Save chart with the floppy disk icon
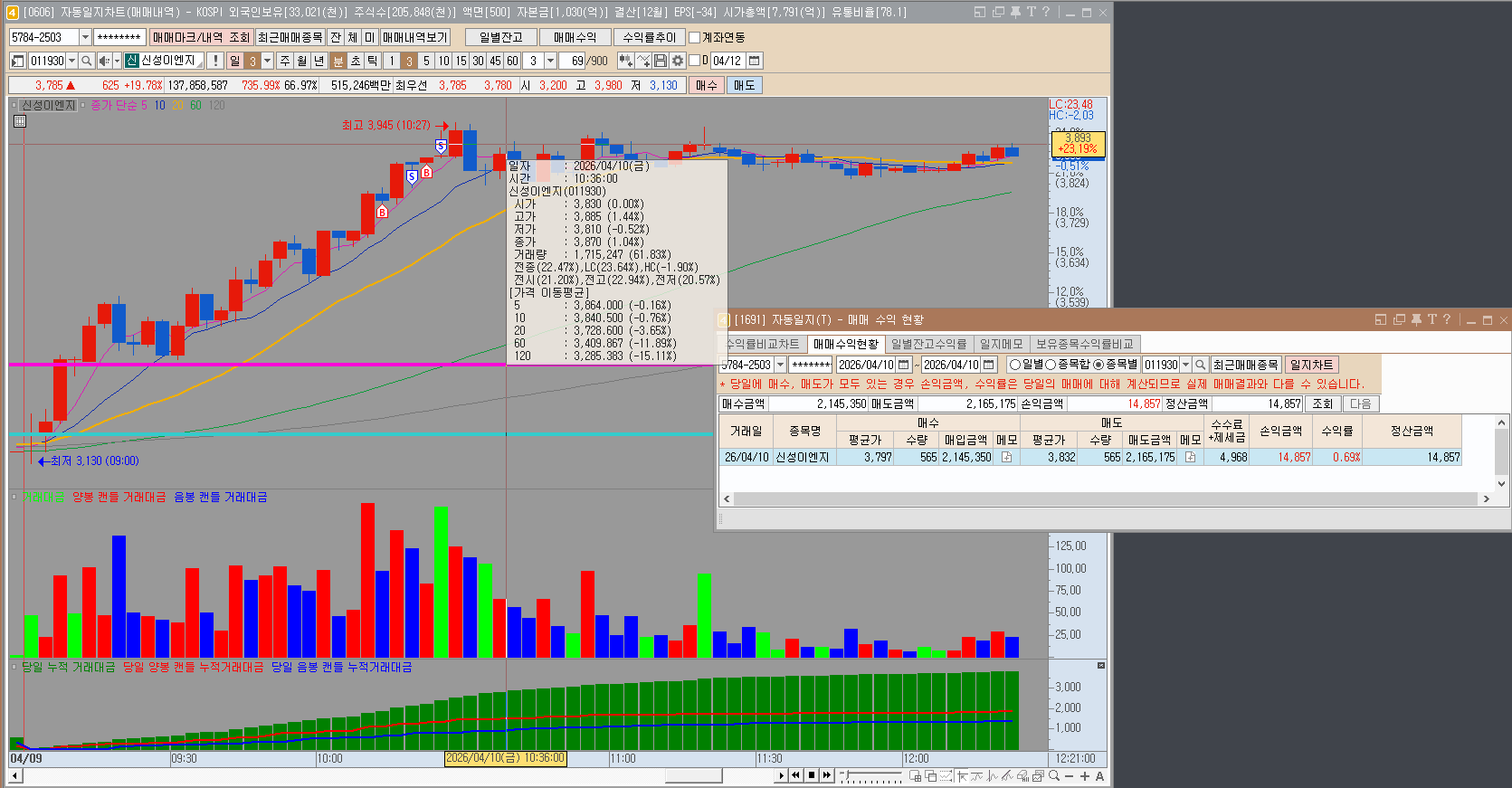This screenshot has width=1512, height=788. (x=661, y=61)
